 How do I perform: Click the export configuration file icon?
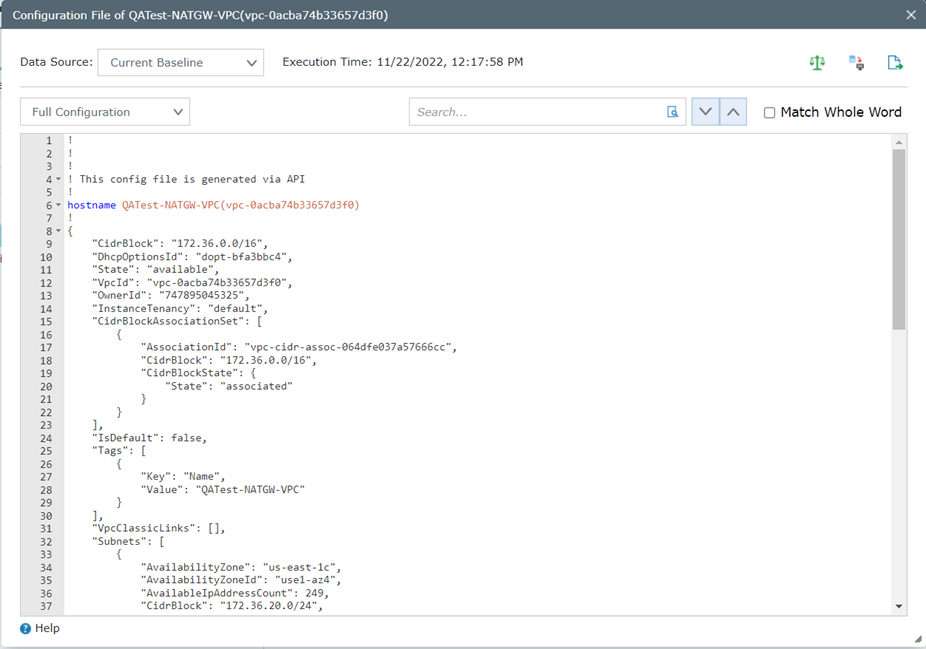[895, 63]
